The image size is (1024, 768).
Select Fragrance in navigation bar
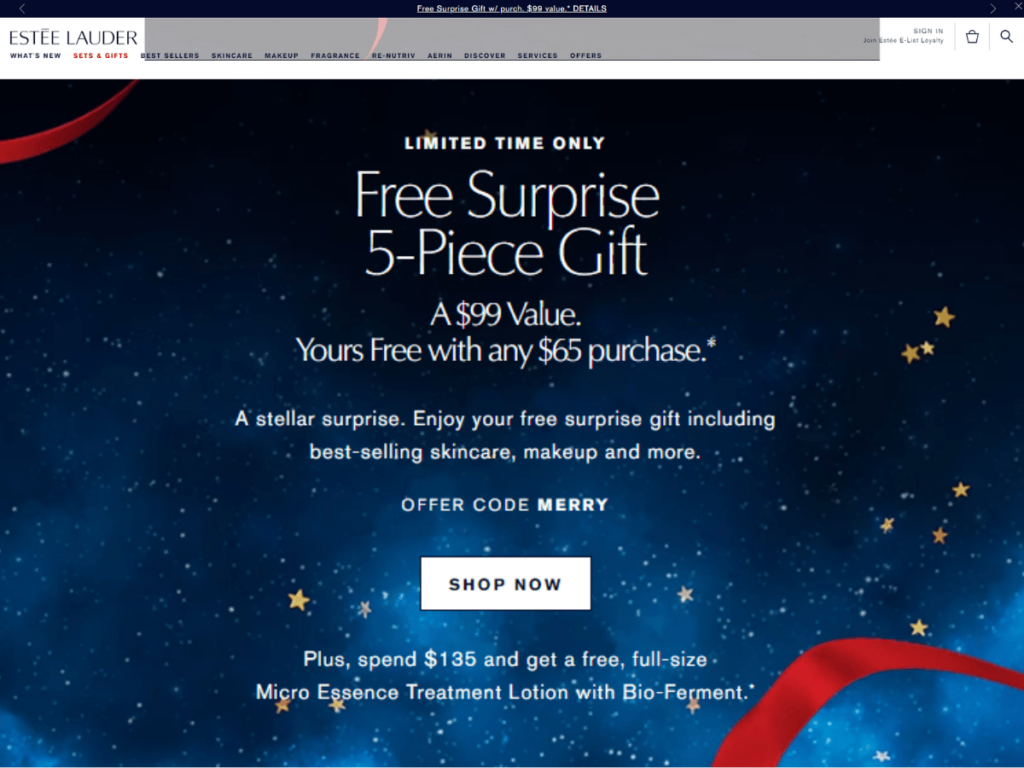coord(335,56)
